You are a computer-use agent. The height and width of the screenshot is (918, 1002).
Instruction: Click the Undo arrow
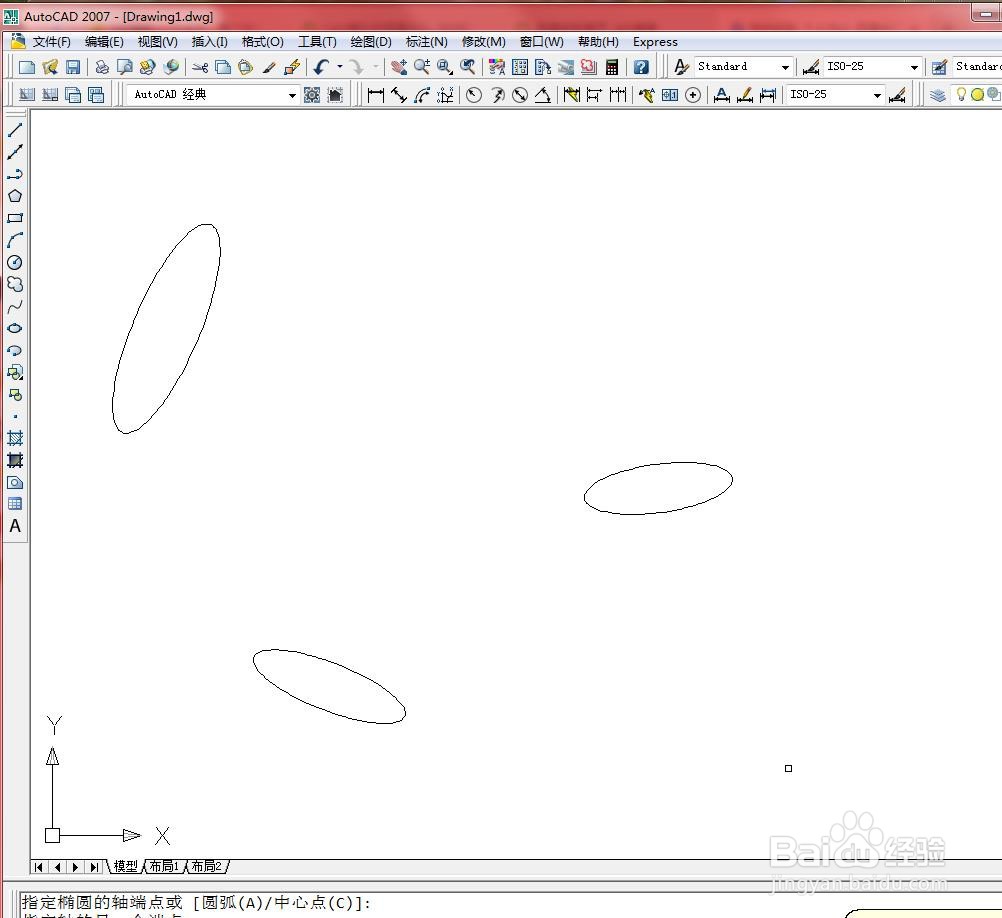pyautogui.click(x=321, y=67)
